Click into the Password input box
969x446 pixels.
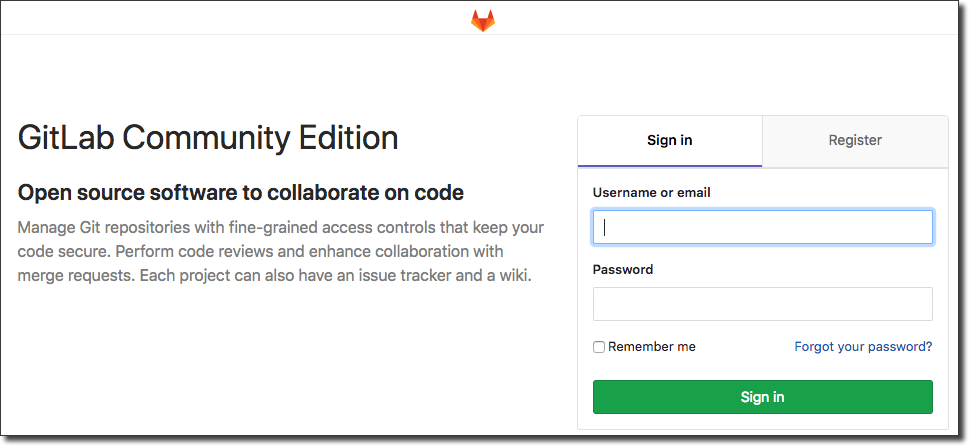tap(762, 304)
